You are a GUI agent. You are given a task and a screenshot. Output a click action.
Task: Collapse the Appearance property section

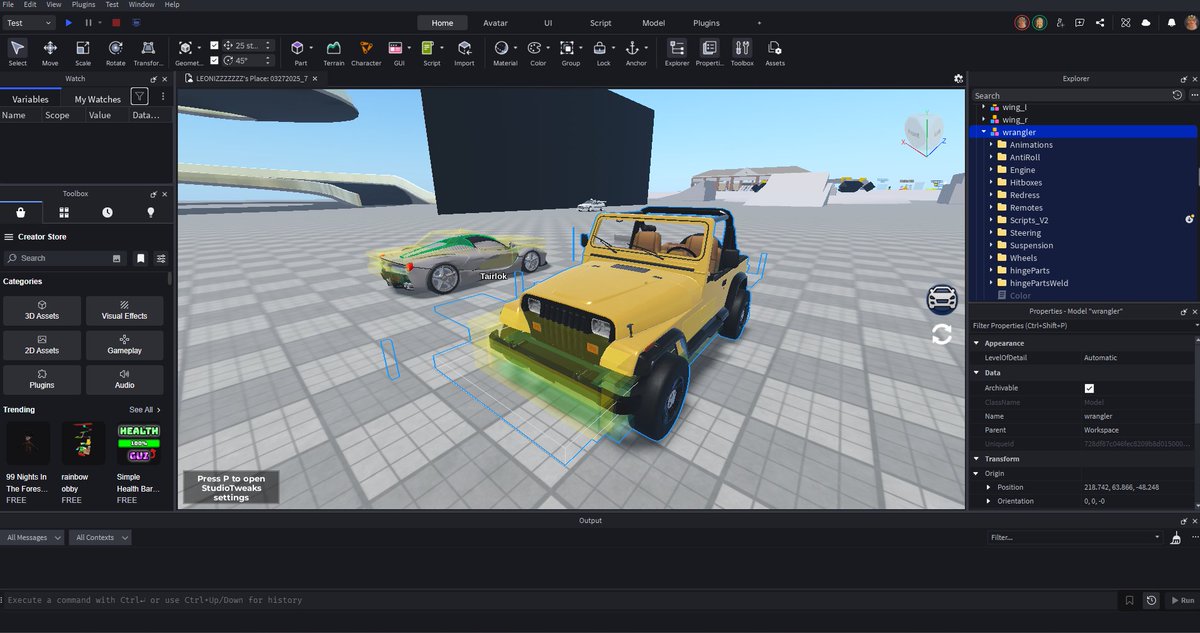coord(977,343)
